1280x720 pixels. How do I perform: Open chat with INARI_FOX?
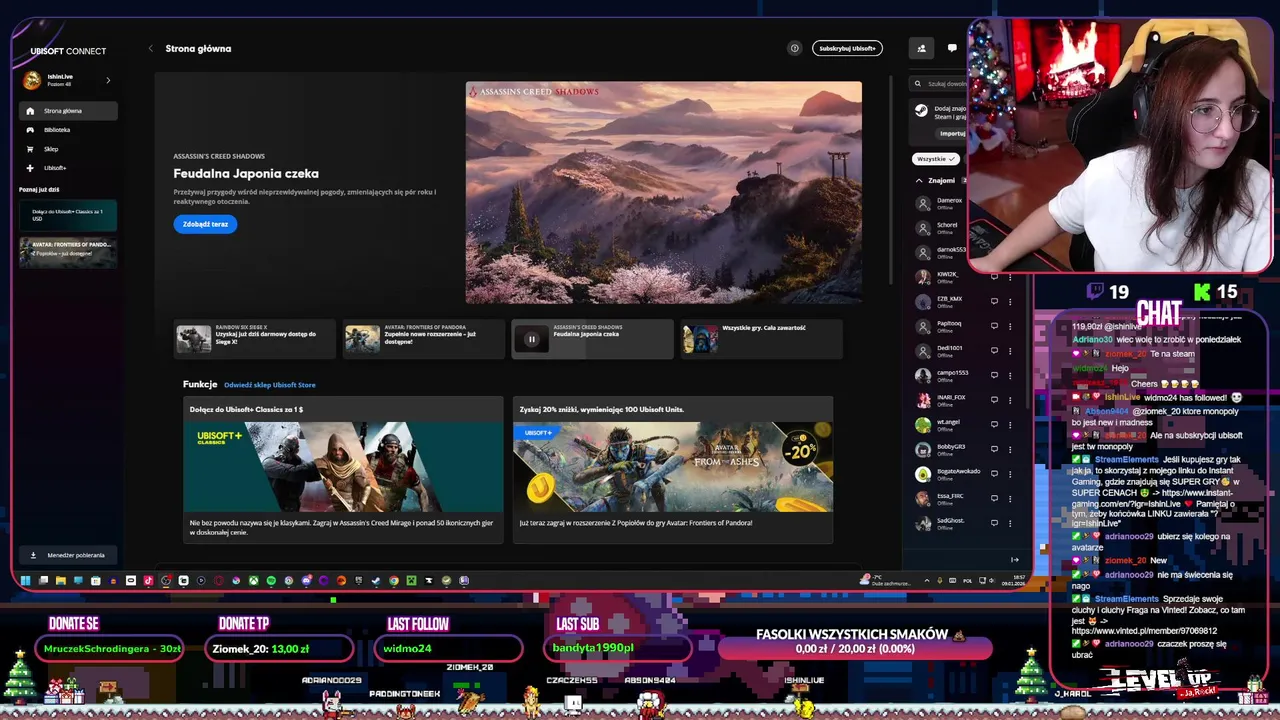point(994,400)
